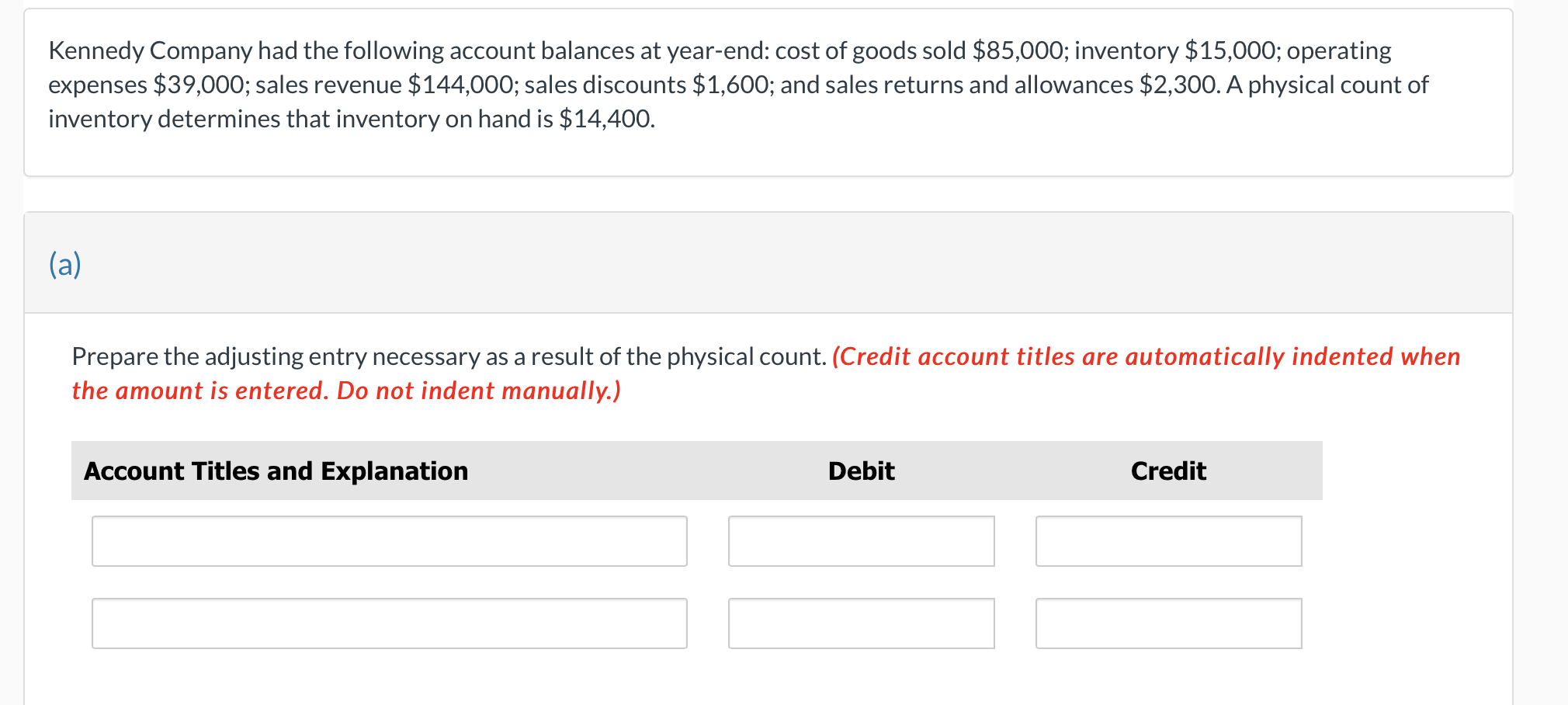Click the gray table header row
1568x705 pixels.
tap(697, 471)
